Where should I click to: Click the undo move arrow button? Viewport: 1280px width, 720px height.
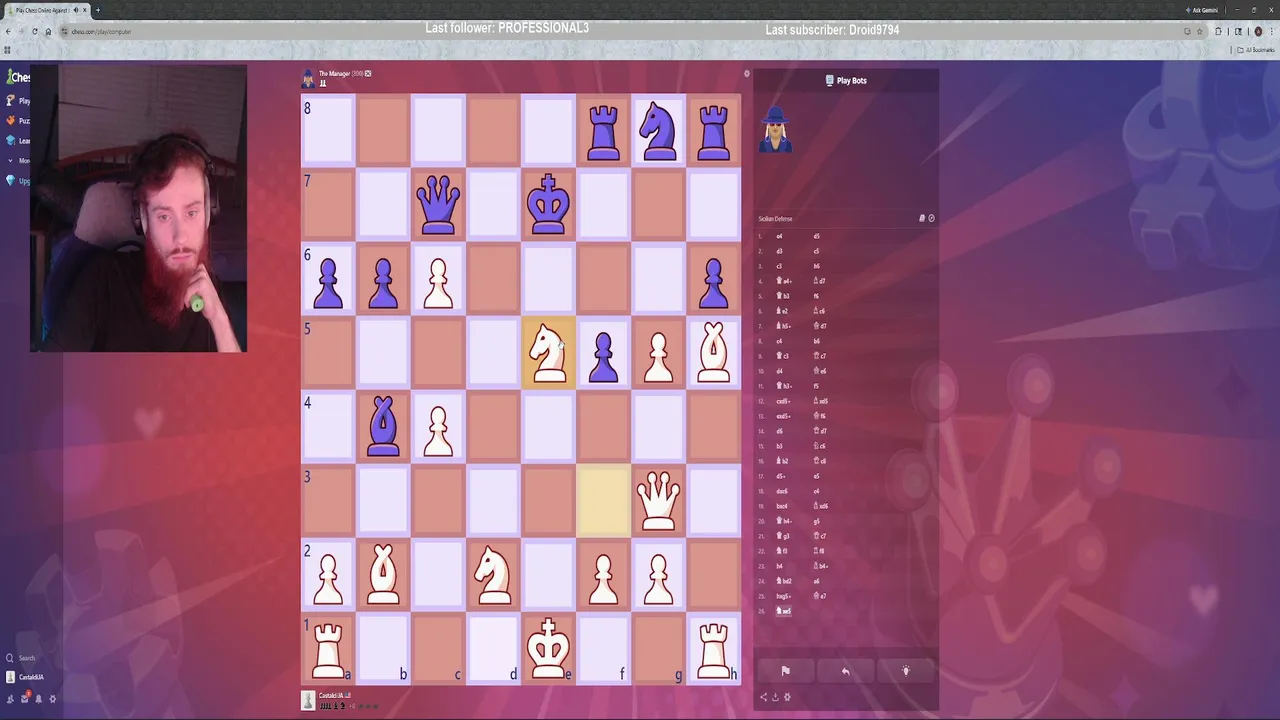[x=845, y=671]
